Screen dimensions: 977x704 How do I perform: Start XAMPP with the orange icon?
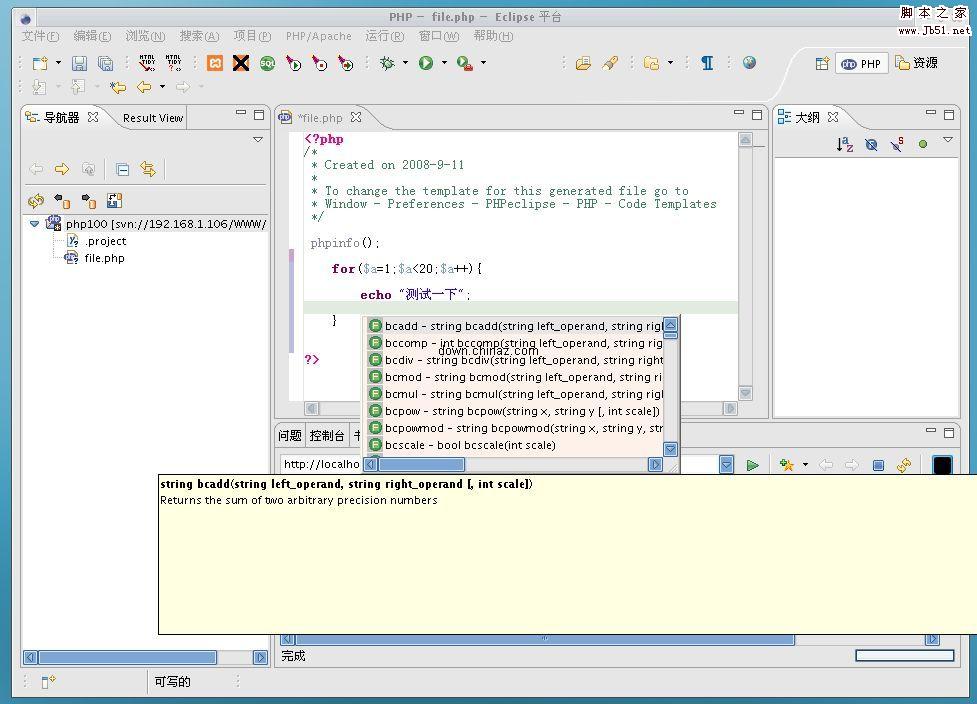(x=215, y=63)
